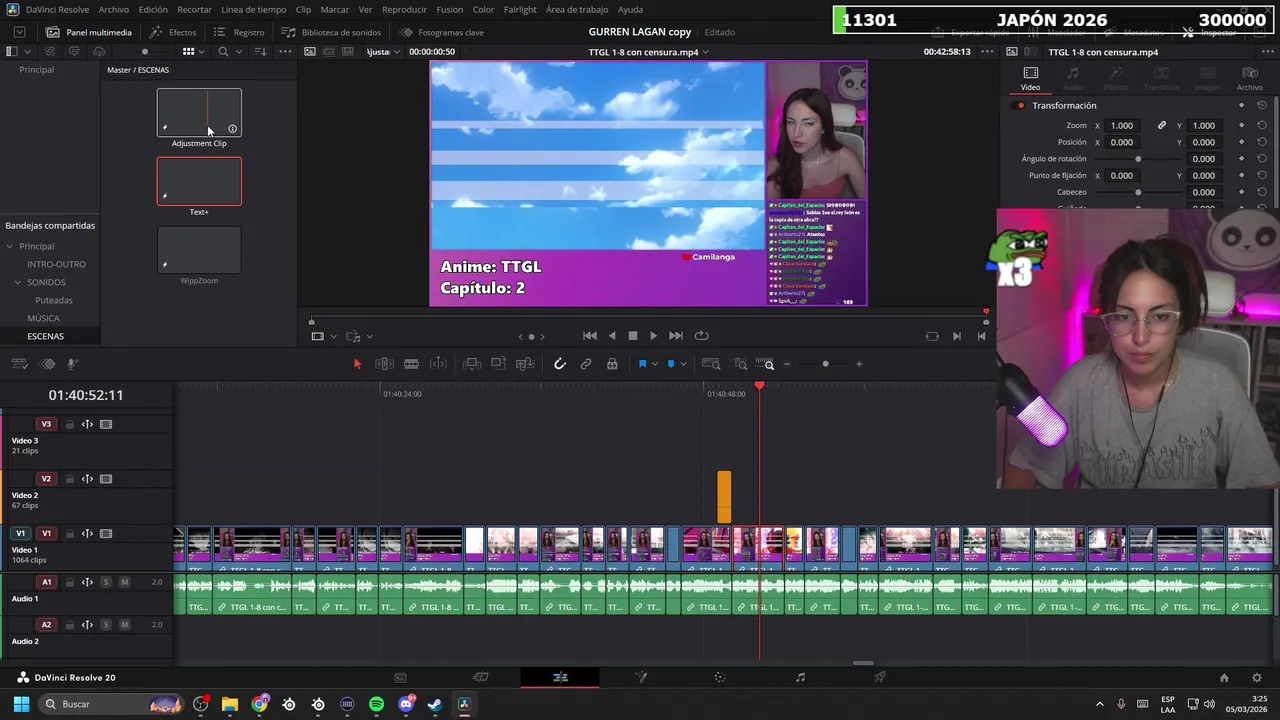Click the timeline zoom-to-fit icon
The height and width of the screenshot is (720, 1280).
[x=711, y=364]
